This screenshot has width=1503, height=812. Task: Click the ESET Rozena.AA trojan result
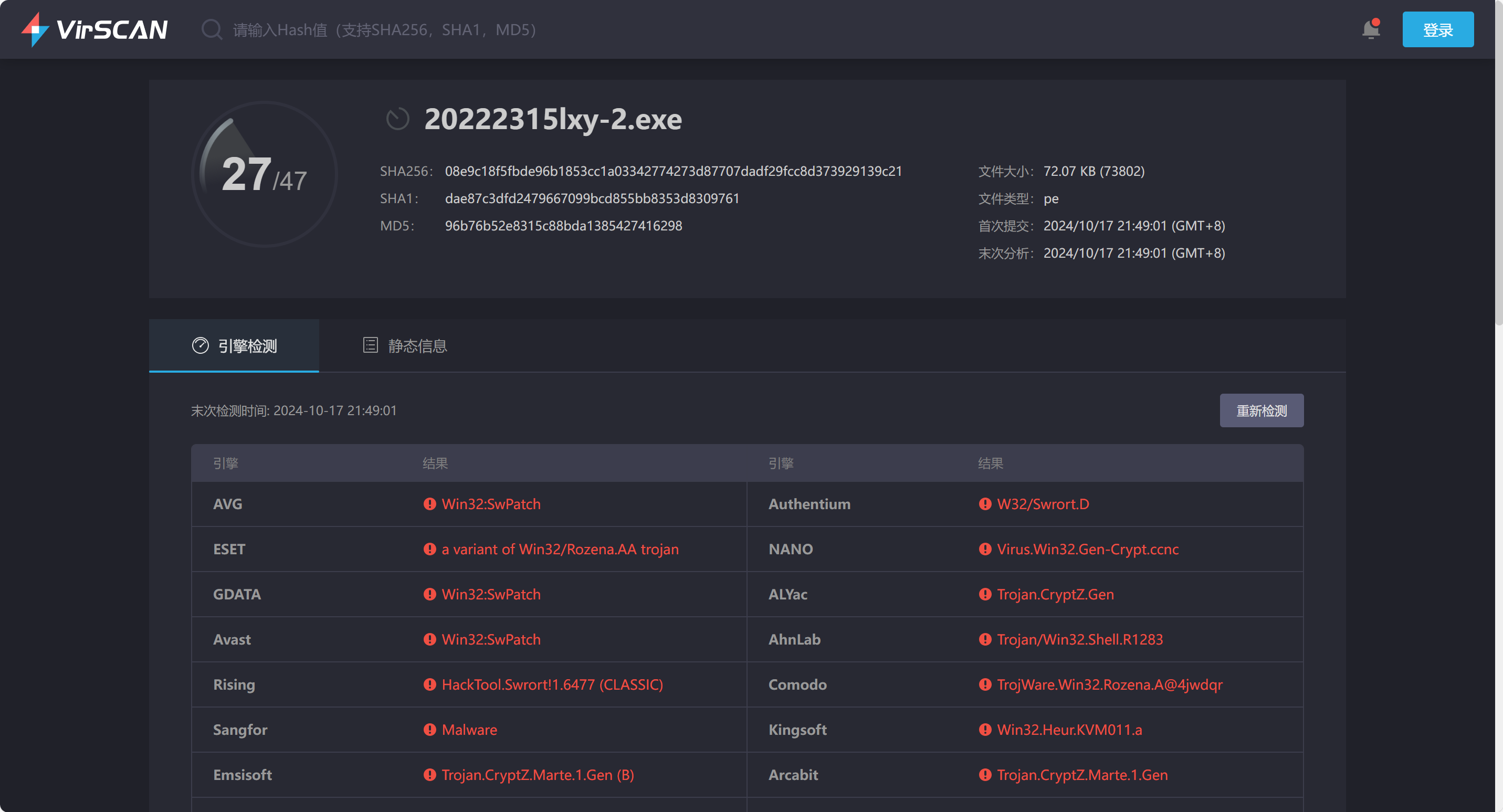[560, 549]
